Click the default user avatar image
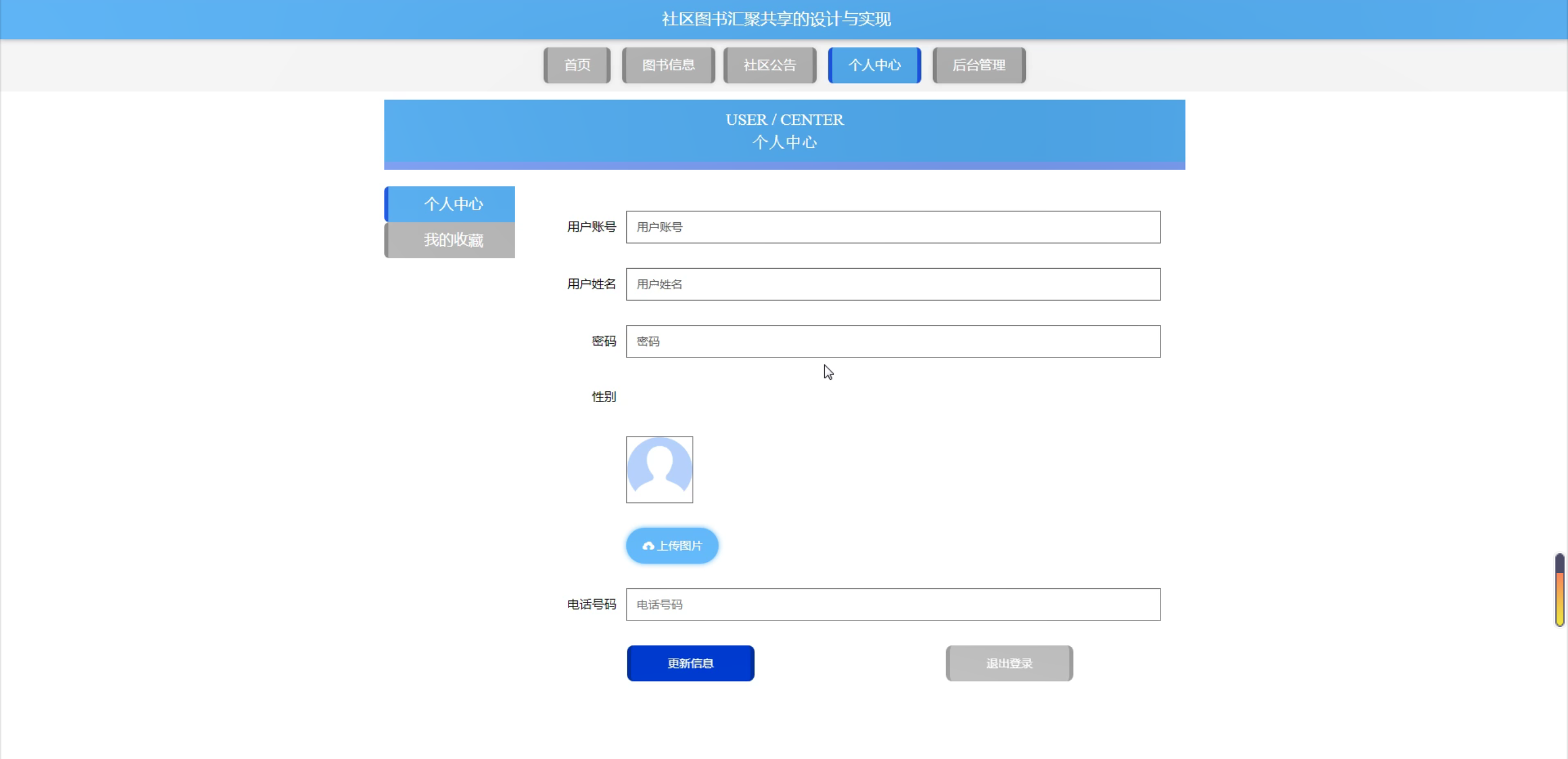 659,470
